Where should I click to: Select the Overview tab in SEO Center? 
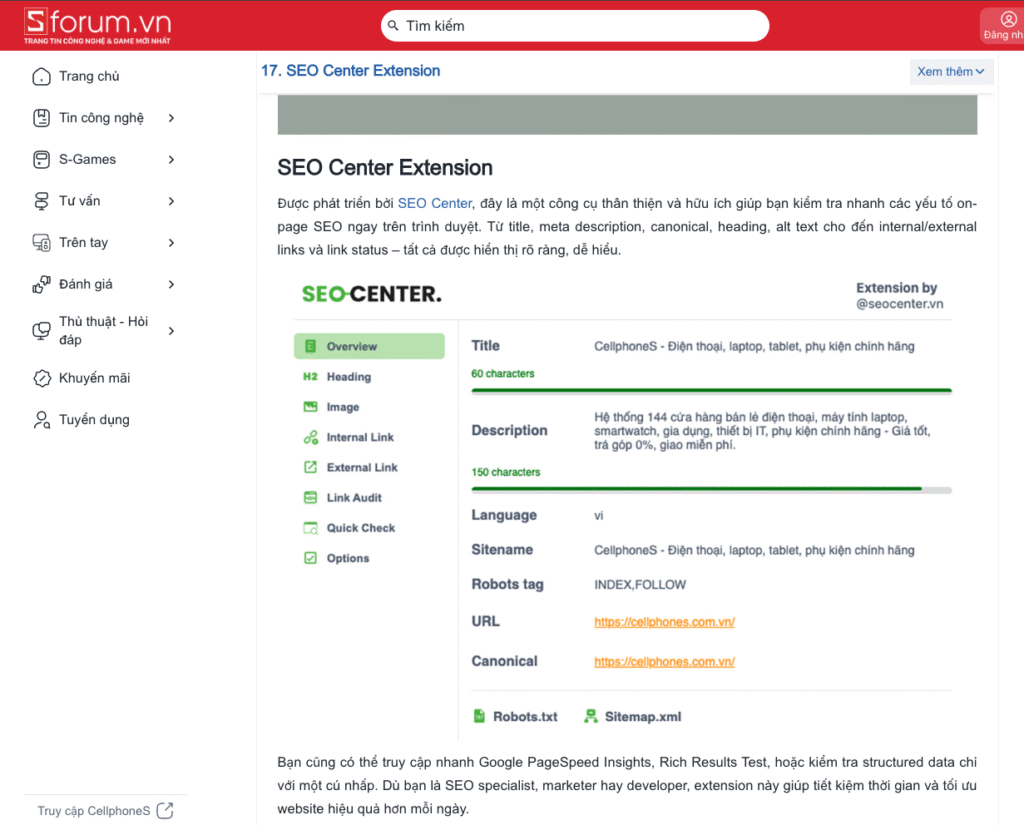pos(369,346)
